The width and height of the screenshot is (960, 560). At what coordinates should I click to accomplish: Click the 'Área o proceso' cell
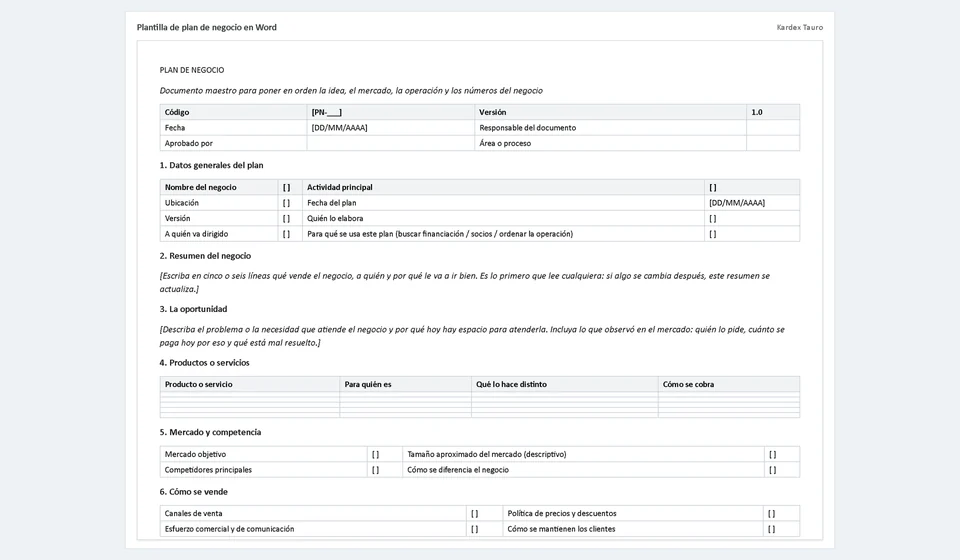click(610, 143)
